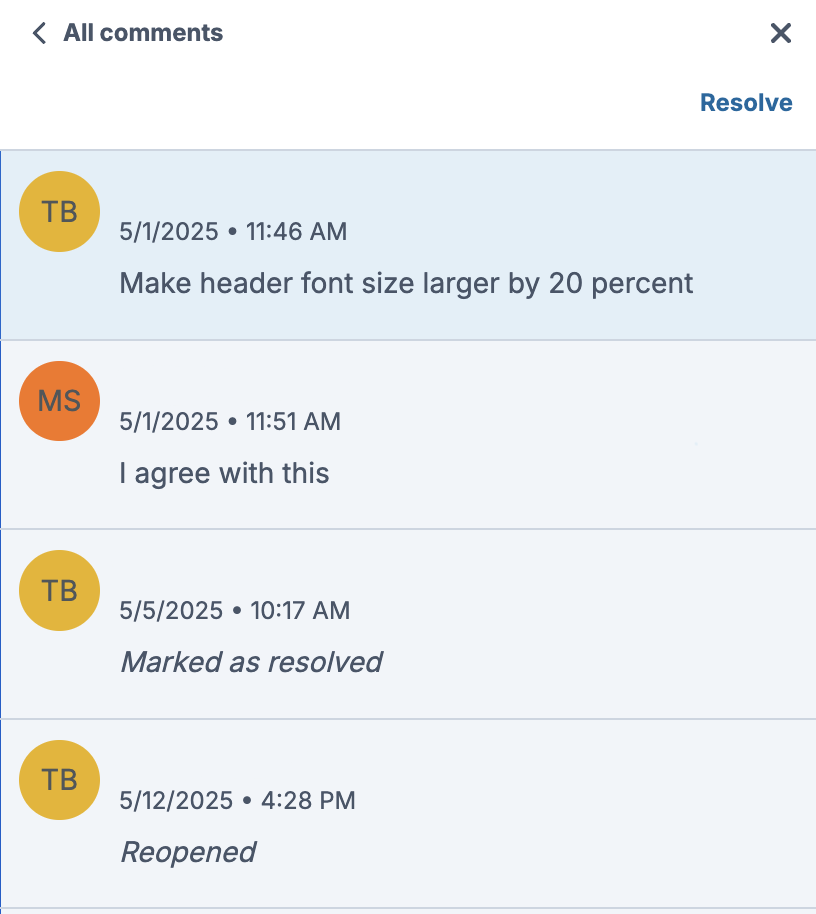Viewport: 816px width, 914px height.
Task: Select TB avatar on the Reopened entry
Action: 59,780
